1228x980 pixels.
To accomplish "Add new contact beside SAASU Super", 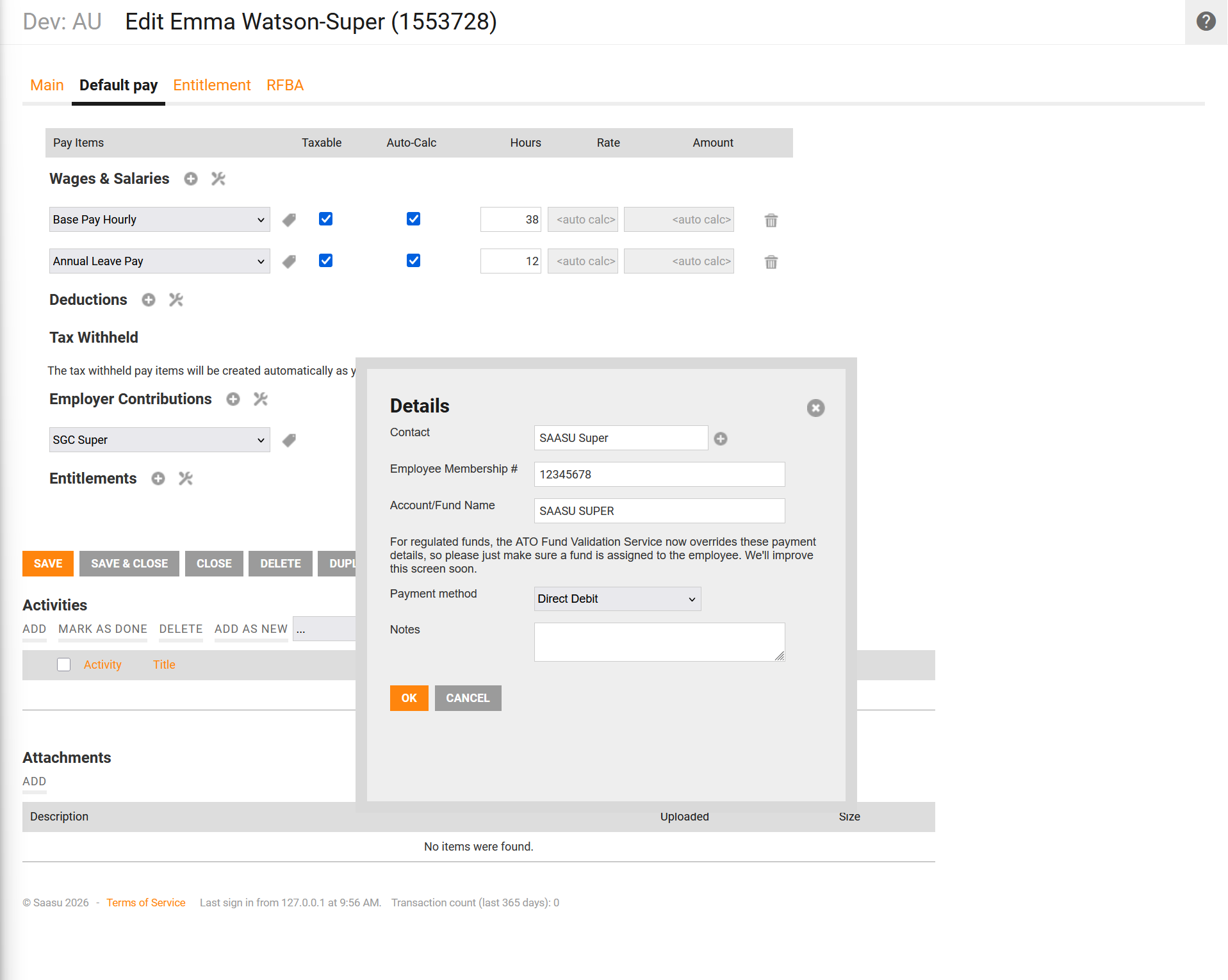I will 721,439.
